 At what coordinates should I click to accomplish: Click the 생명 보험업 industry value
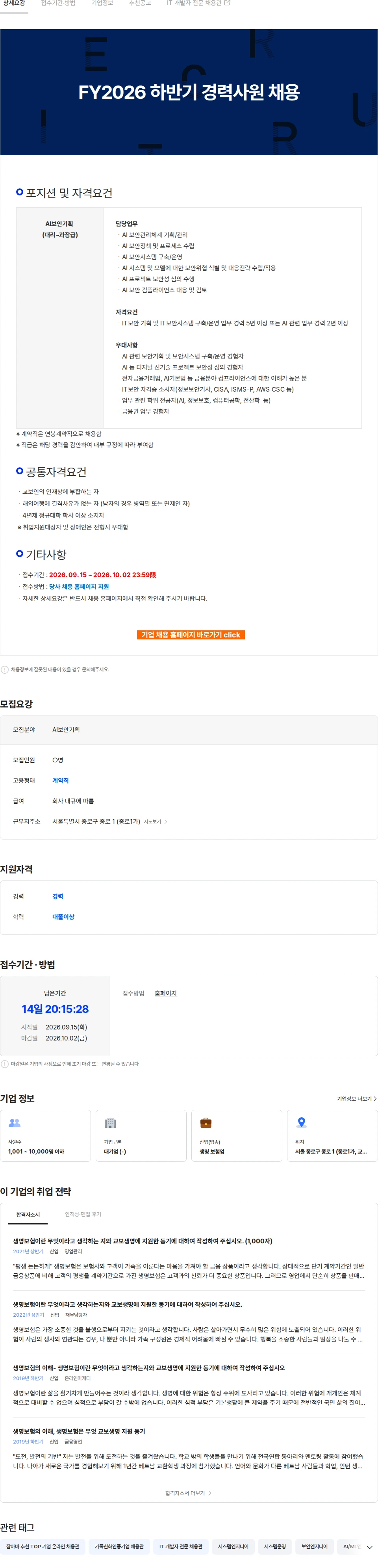(212, 1152)
